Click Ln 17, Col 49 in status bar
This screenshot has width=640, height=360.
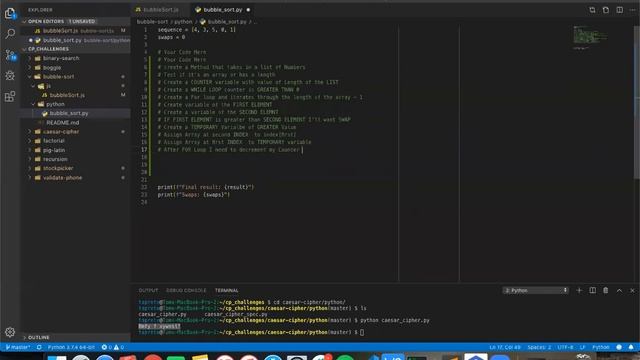click(x=505, y=347)
